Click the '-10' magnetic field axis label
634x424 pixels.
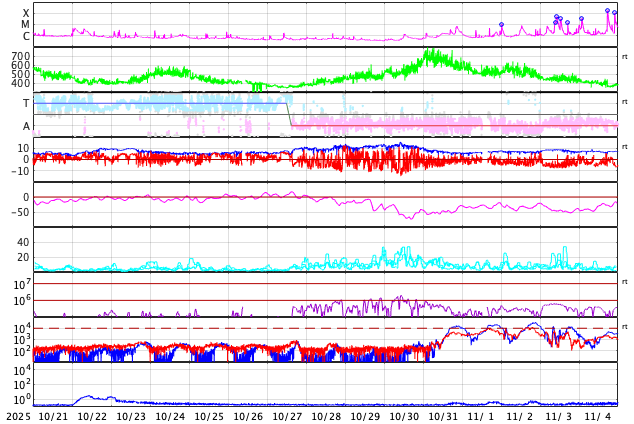click(x=20, y=171)
